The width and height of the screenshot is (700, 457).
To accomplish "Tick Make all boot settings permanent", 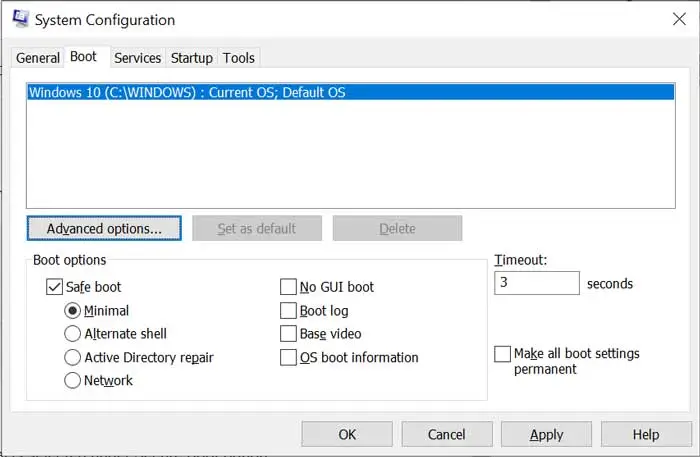I will pyautogui.click(x=503, y=354).
